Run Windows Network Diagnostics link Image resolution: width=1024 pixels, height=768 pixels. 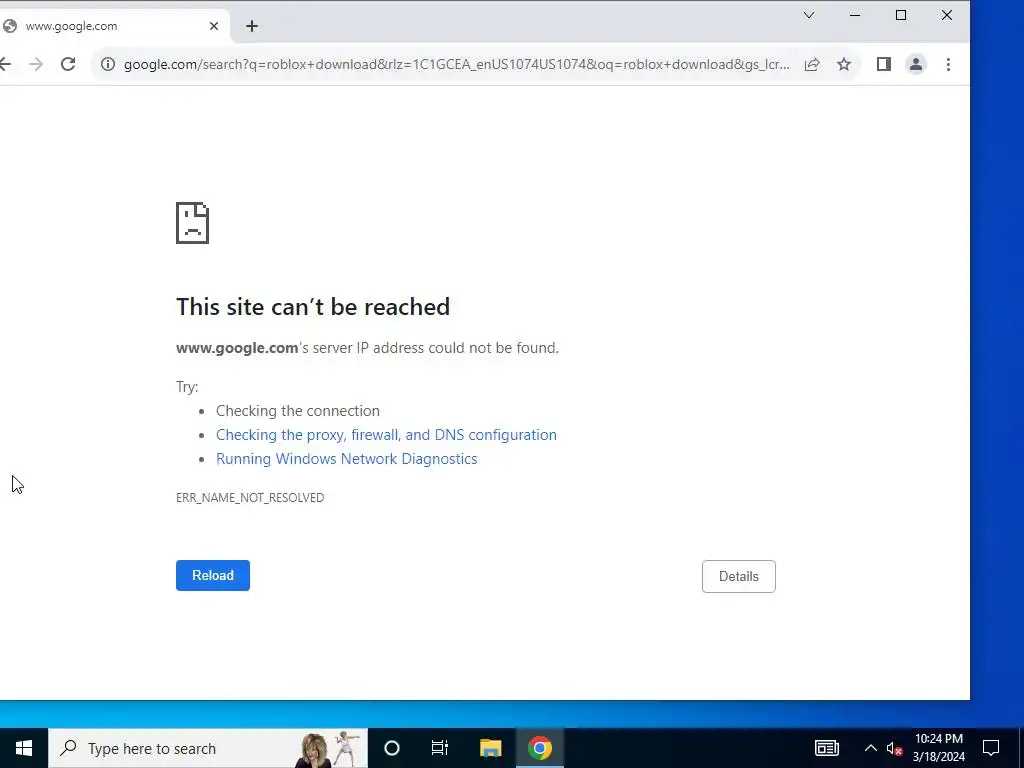(347, 459)
